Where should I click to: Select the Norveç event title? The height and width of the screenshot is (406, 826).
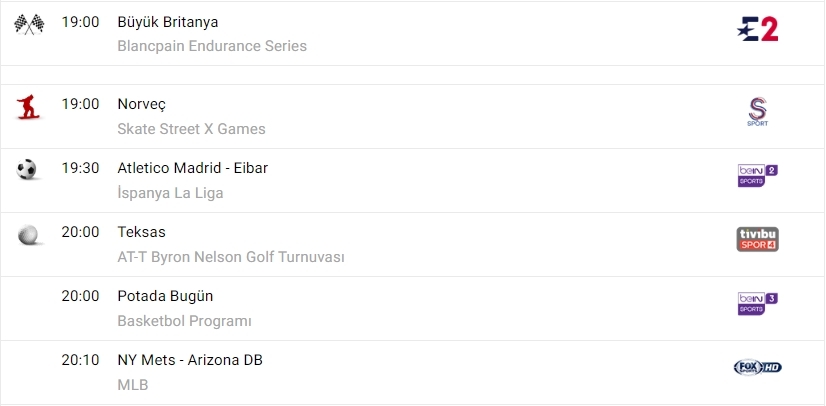(142, 104)
